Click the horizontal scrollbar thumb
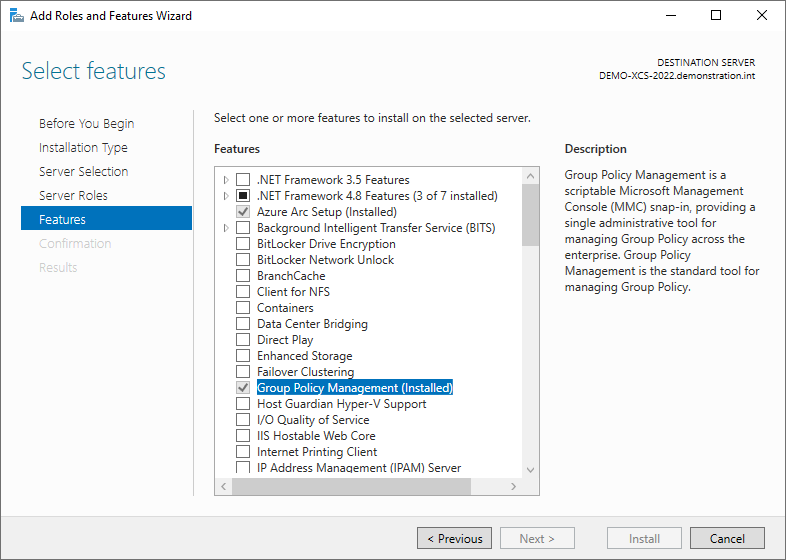786x560 pixels. tap(351, 486)
